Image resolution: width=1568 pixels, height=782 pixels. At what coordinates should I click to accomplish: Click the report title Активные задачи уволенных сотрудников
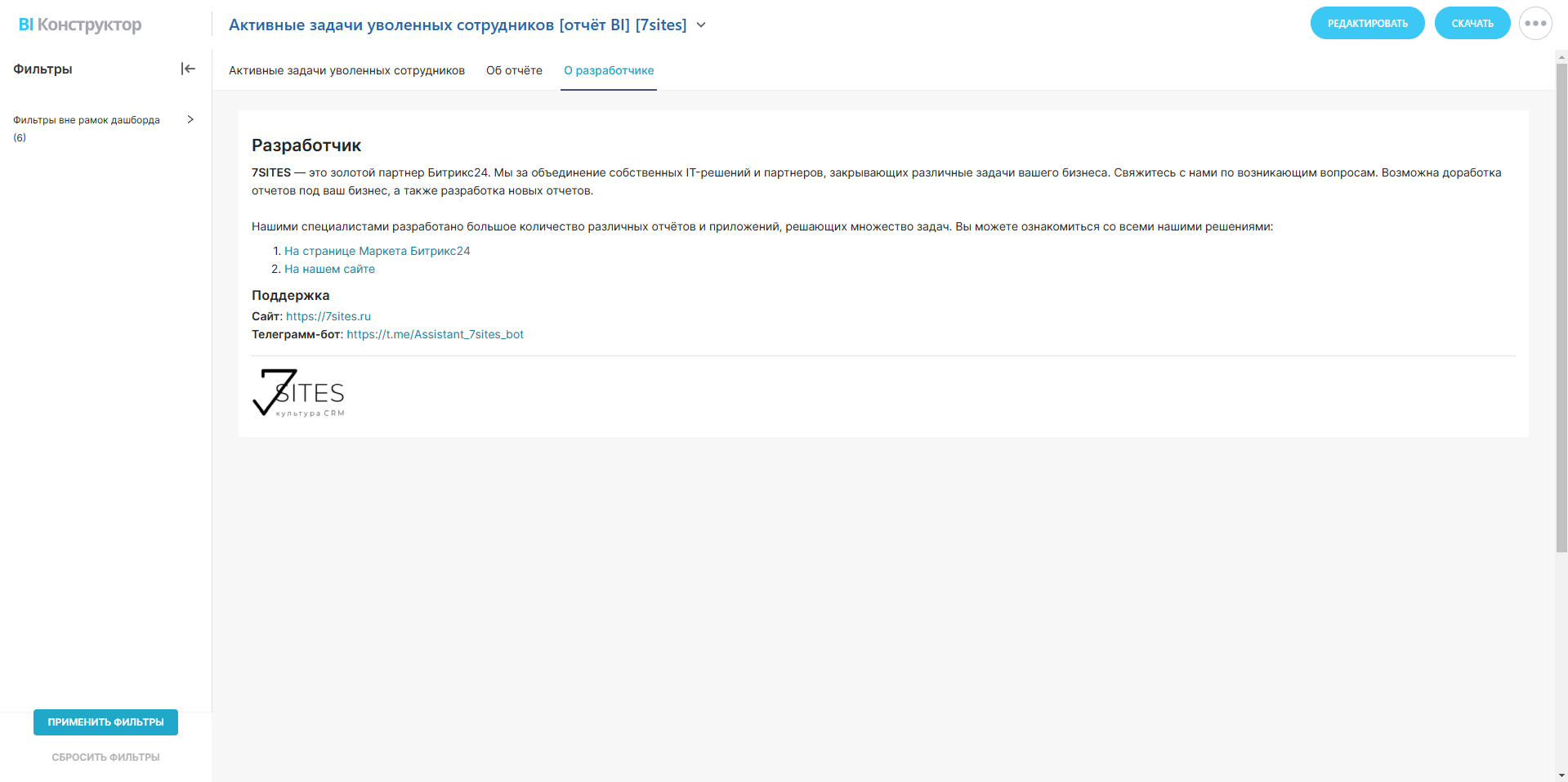coord(458,25)
